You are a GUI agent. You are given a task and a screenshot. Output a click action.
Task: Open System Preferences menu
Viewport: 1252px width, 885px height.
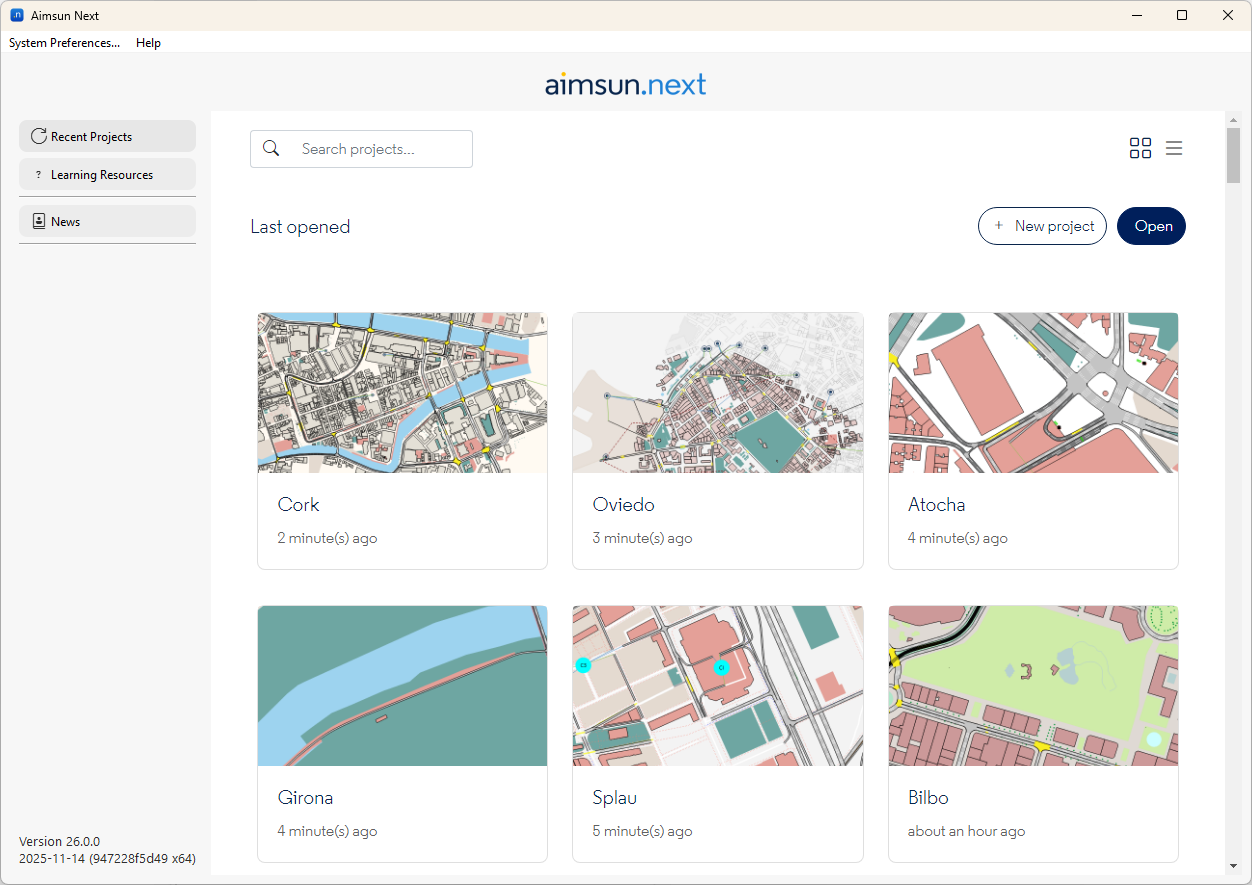pyautogui.click(x=64, y=43)
